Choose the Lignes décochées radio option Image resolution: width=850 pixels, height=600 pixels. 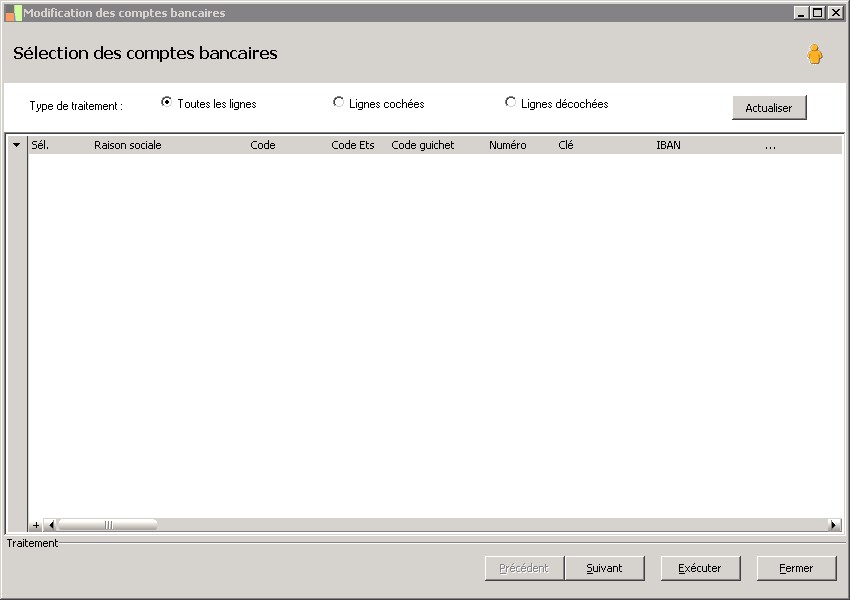click(x=510, y=102)
